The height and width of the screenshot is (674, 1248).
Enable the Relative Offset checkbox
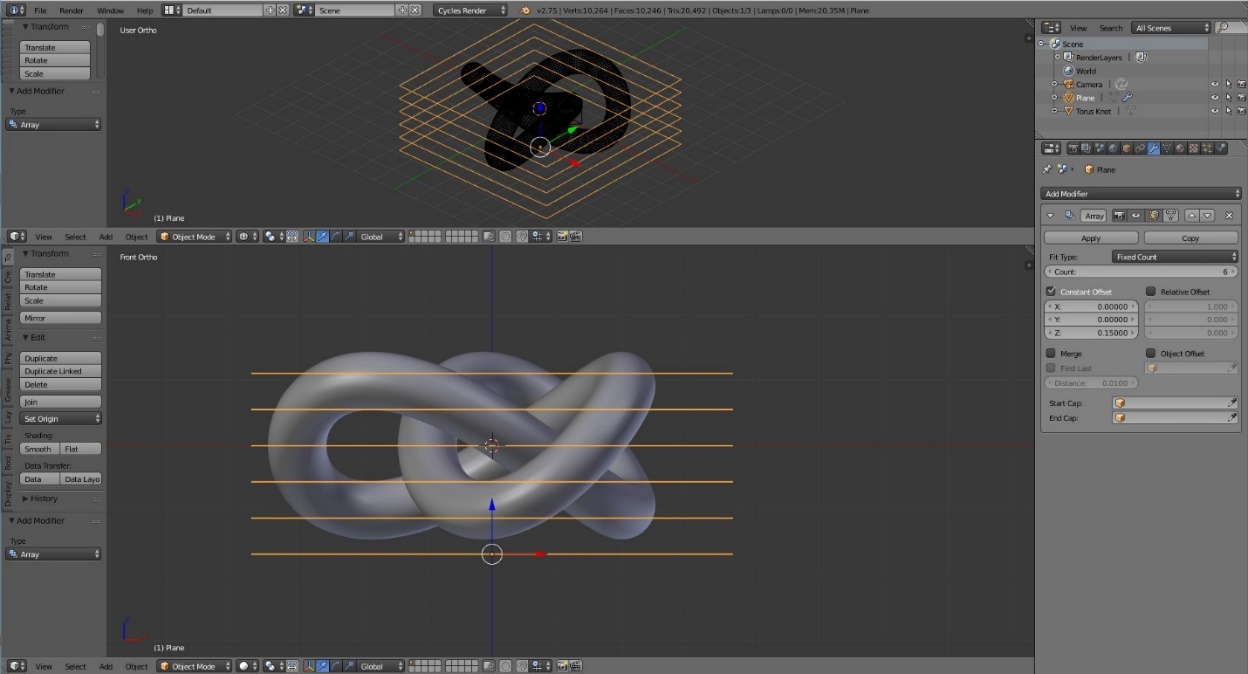point(1151,292)
